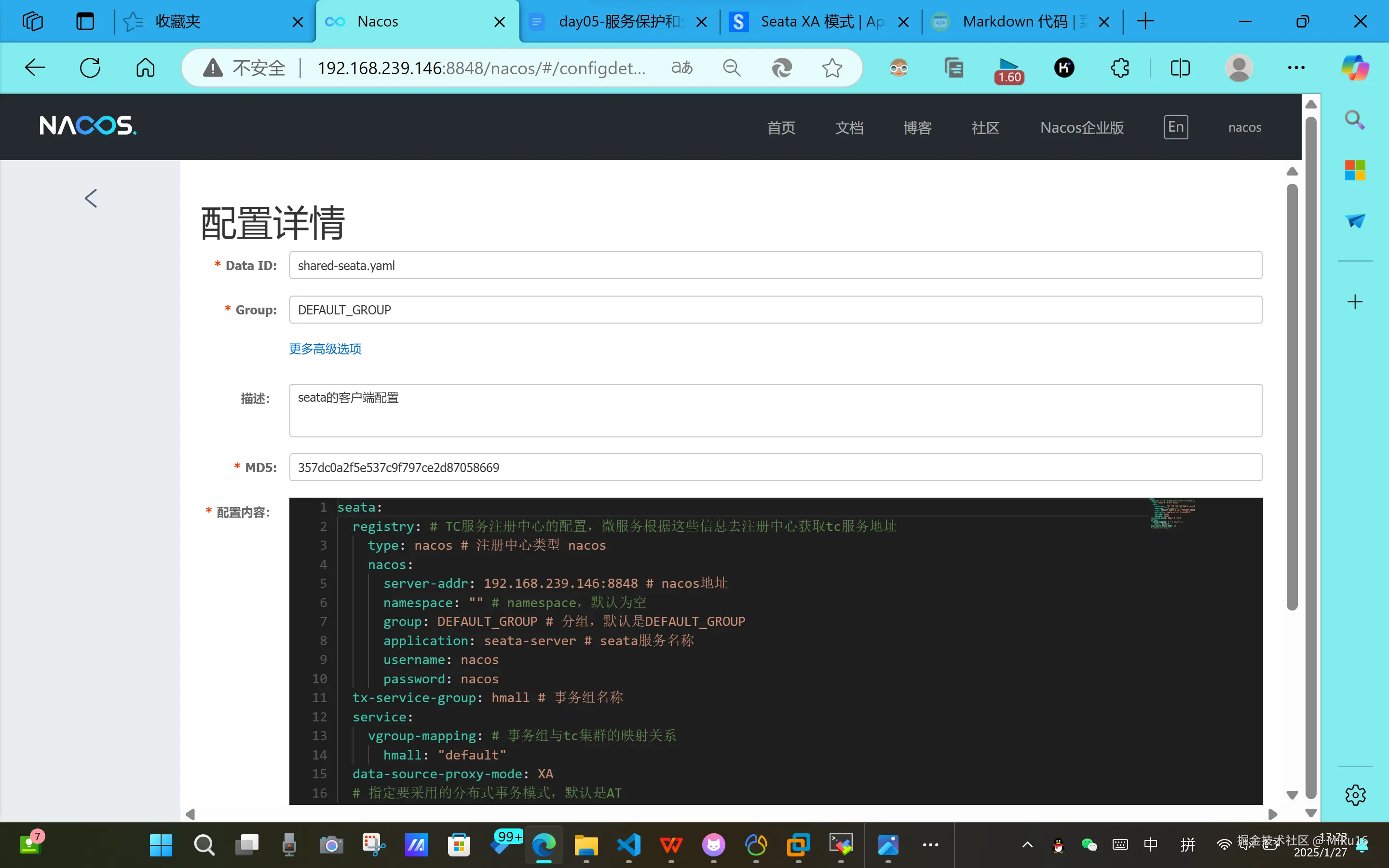Open the browser extensions menu
The height and width of the screenshot is (868, 1389).
coord(1120,68)
